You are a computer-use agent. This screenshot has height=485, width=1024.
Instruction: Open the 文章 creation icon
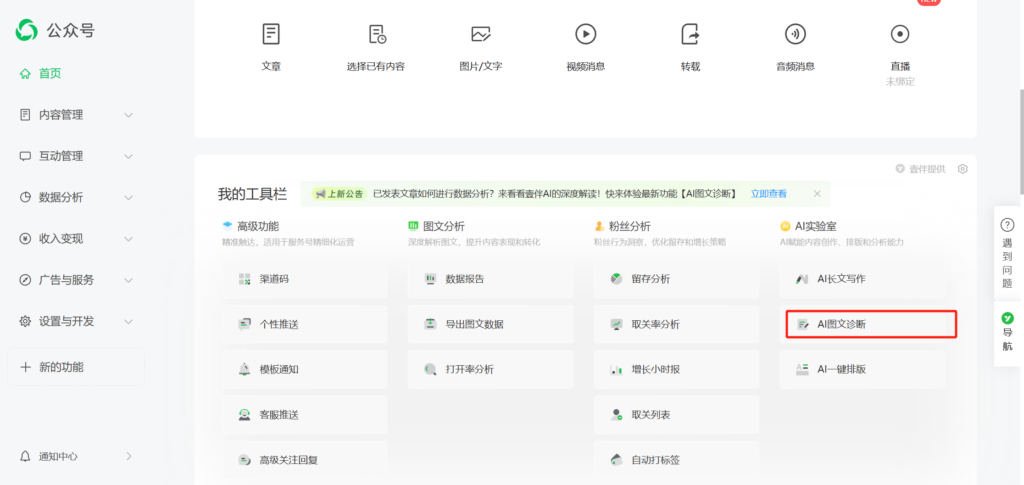(x=271, y=34)
